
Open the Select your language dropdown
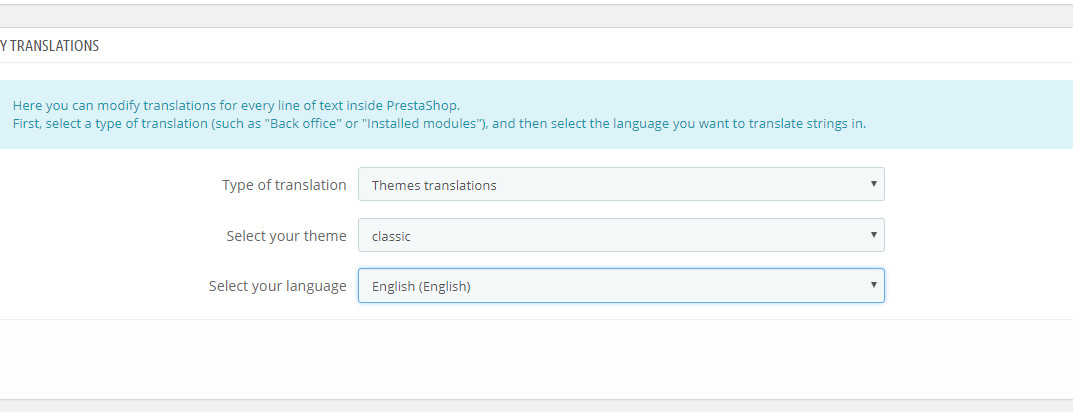click(x=620, y=286)
